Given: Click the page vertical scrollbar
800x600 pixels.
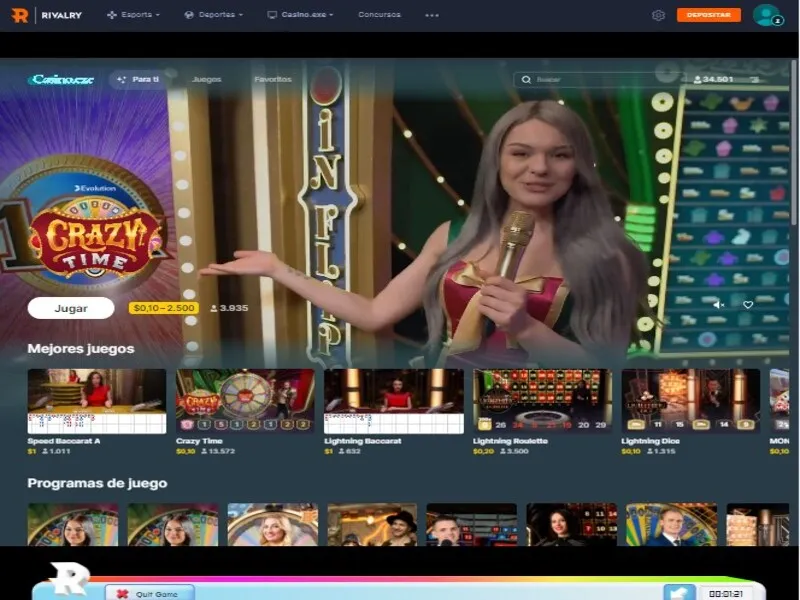Looking at the screenshot, I should click(x=794, y=143).
